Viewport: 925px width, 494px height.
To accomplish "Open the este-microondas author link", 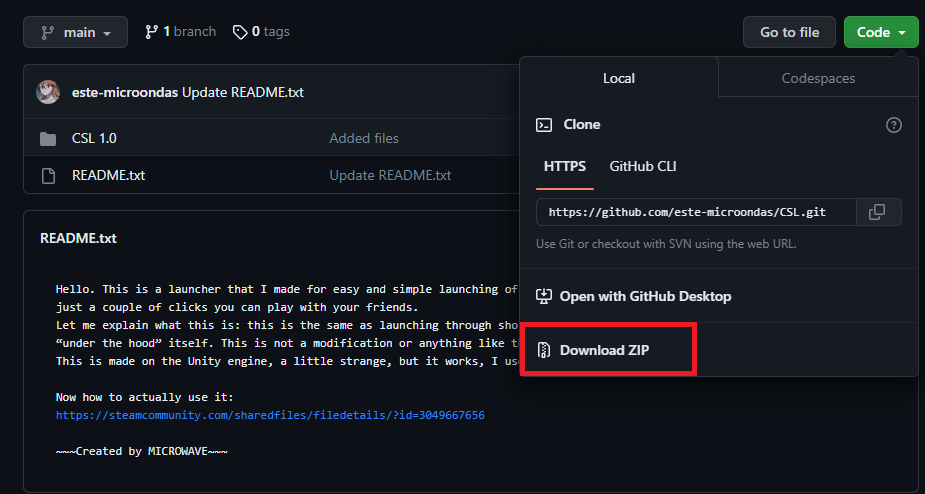I will point(125,93).
